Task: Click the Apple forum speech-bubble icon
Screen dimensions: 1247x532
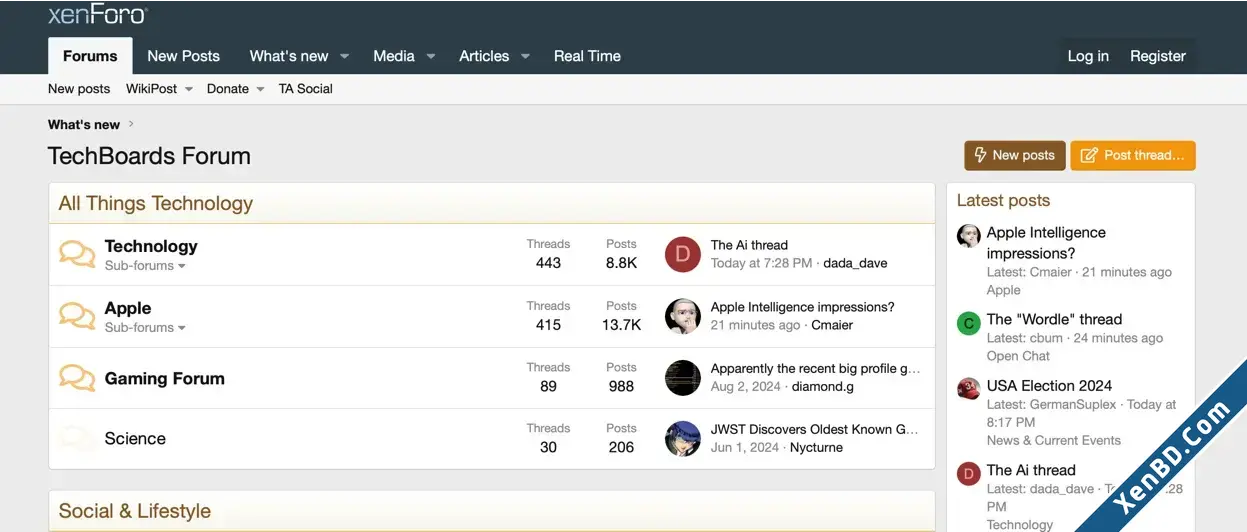Action: [77, 316]
